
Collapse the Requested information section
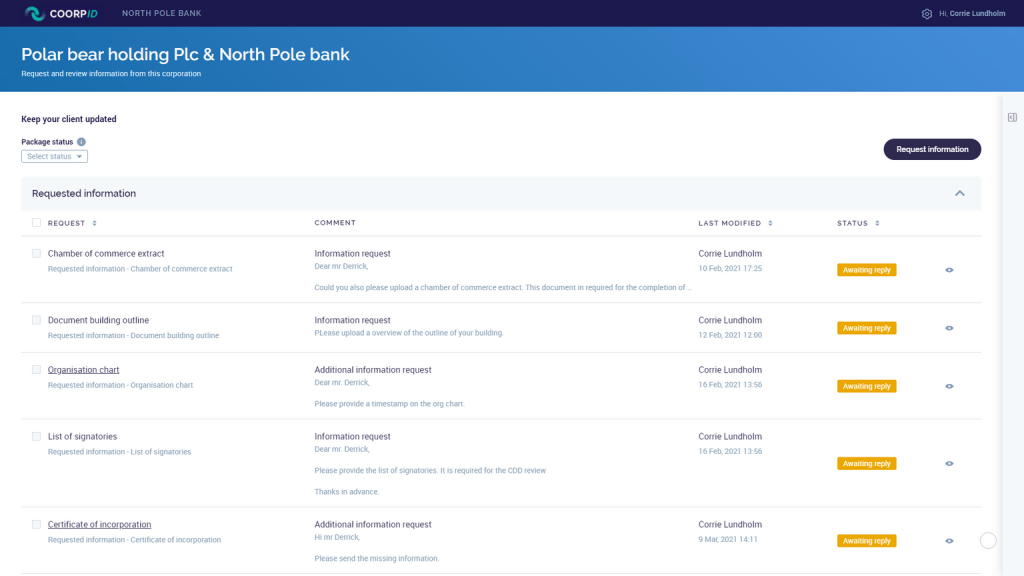coord(959,193)
